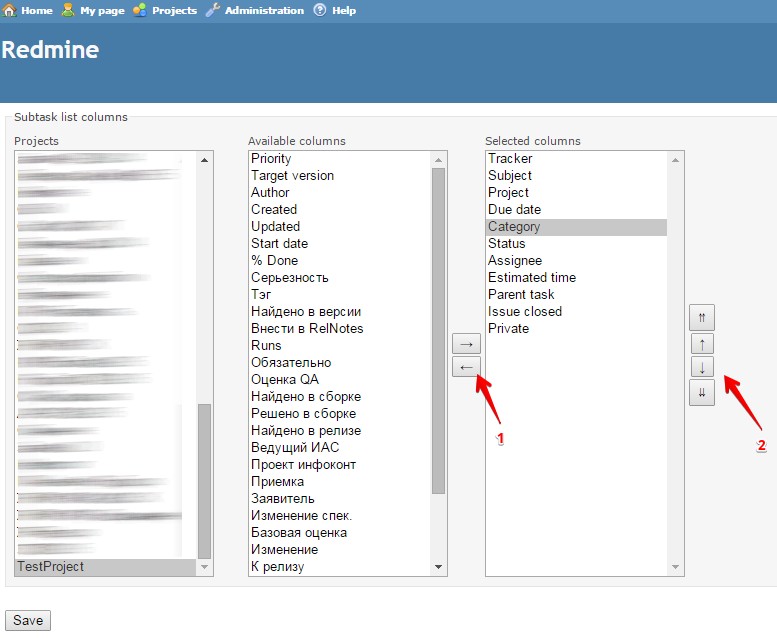This screenshot has height=638, width=777.
Task: Click Projects list scrollbar thumb
Action: [x=204, y=481]
